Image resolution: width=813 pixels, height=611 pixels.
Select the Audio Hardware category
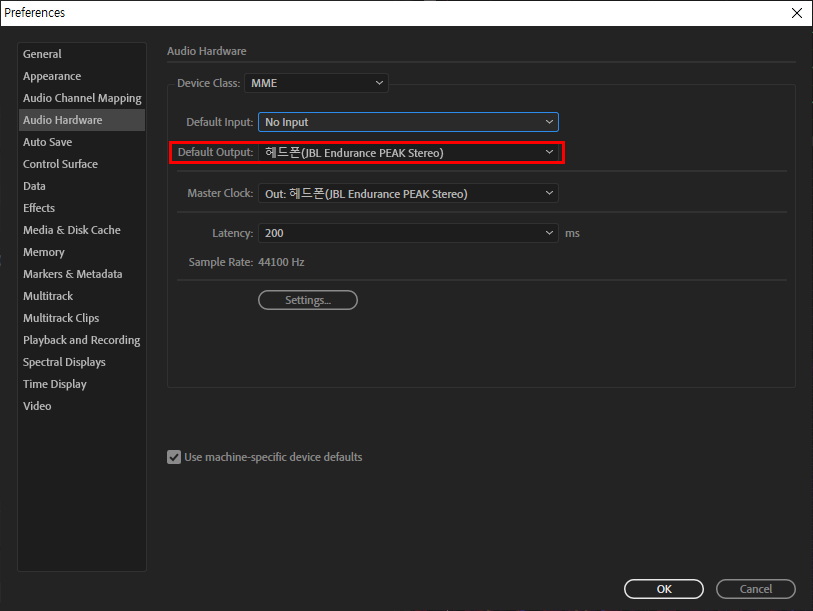pos(81,120)
